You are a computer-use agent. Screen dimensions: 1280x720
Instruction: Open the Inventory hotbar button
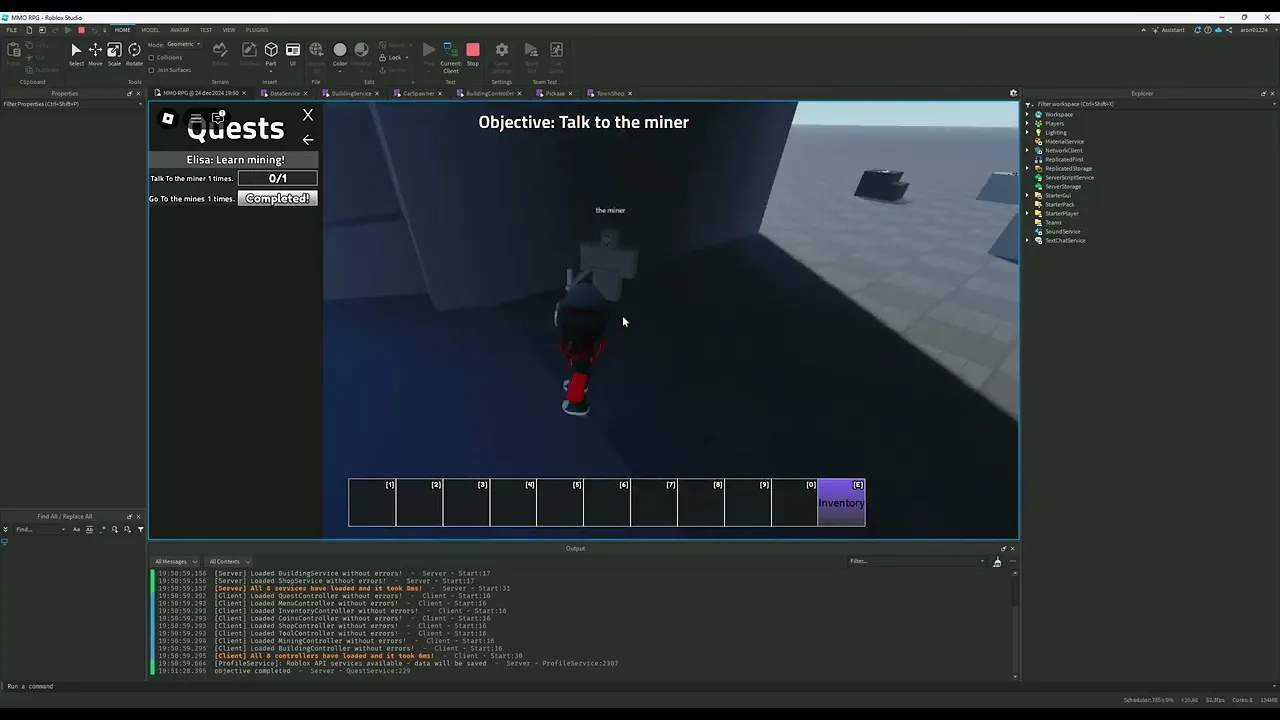pos(841,502)
